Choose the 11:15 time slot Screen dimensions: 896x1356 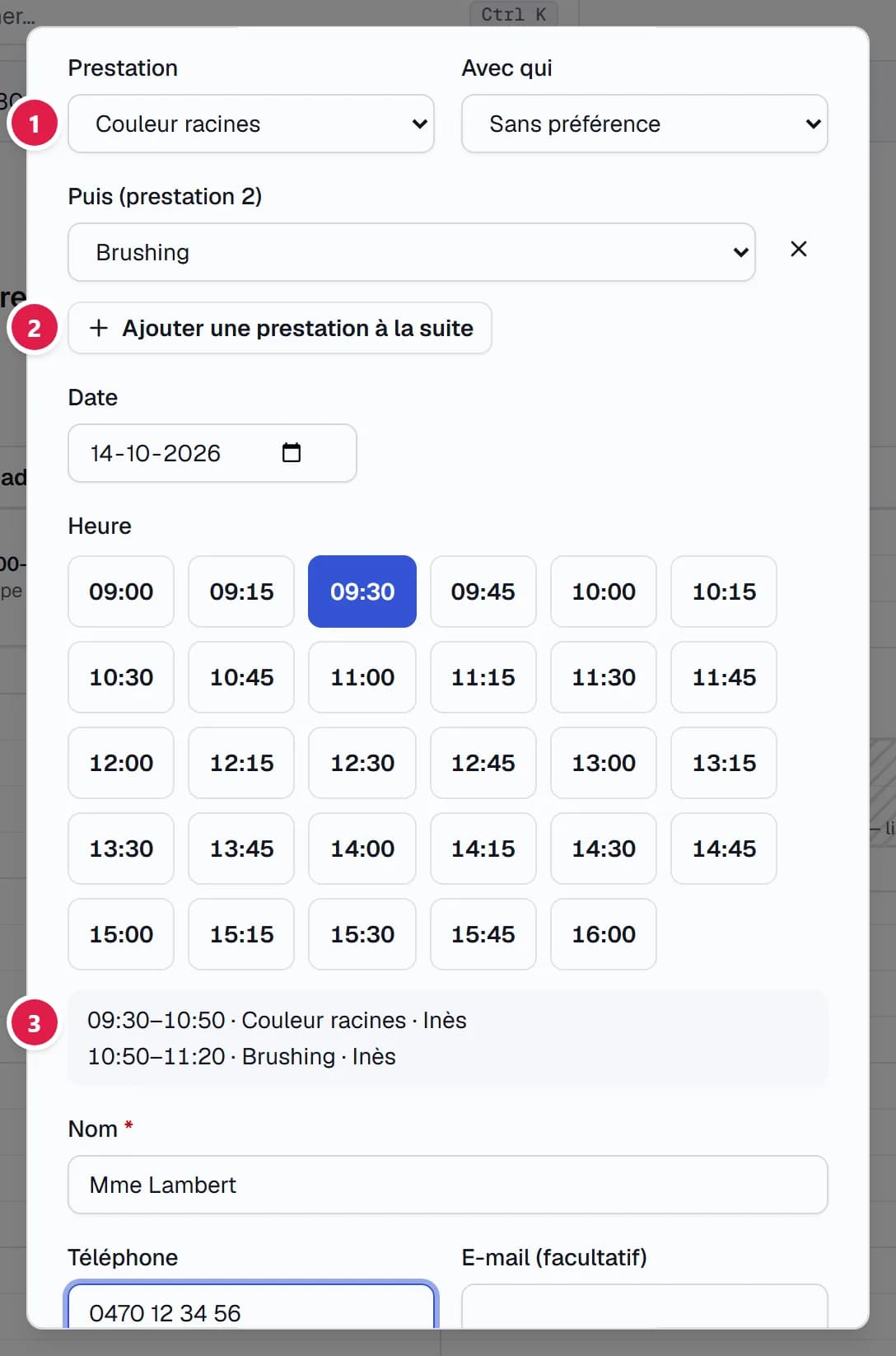(x=483, y=677)
